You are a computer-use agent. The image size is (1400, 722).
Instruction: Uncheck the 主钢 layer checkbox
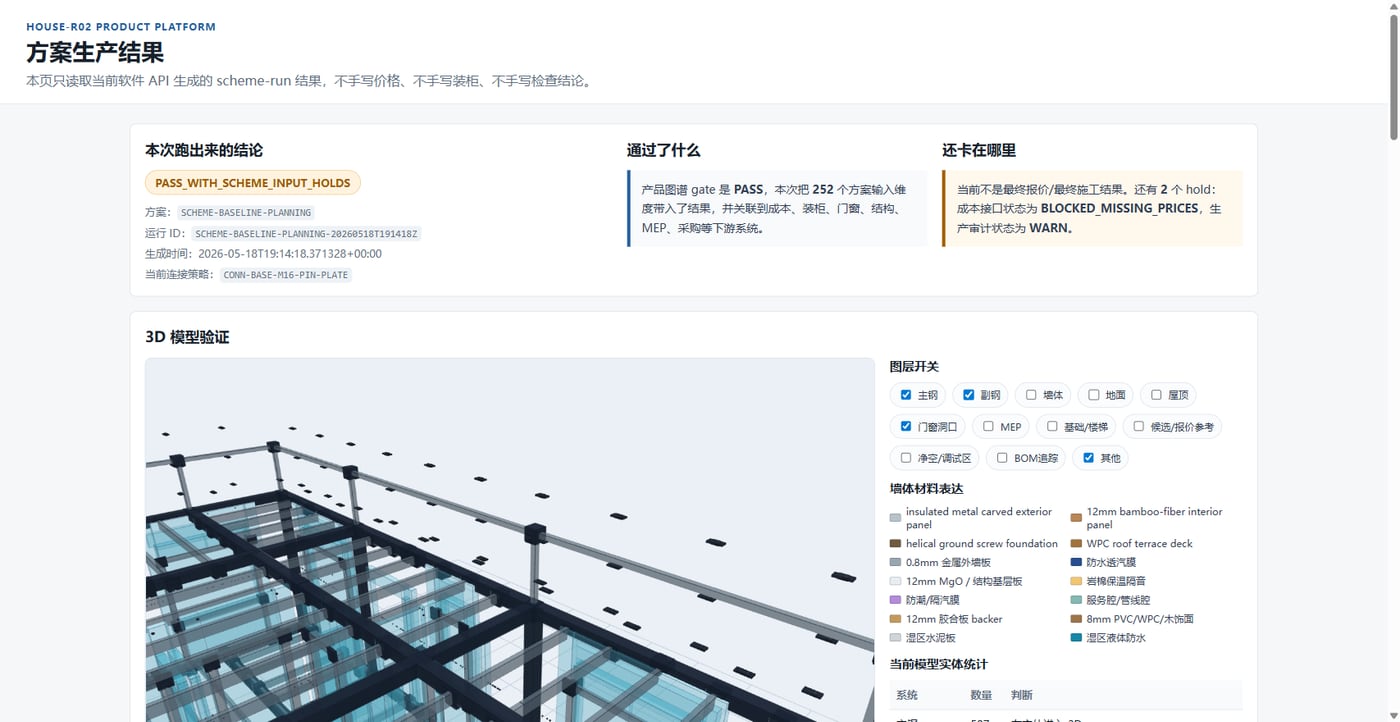click(906, 395)
